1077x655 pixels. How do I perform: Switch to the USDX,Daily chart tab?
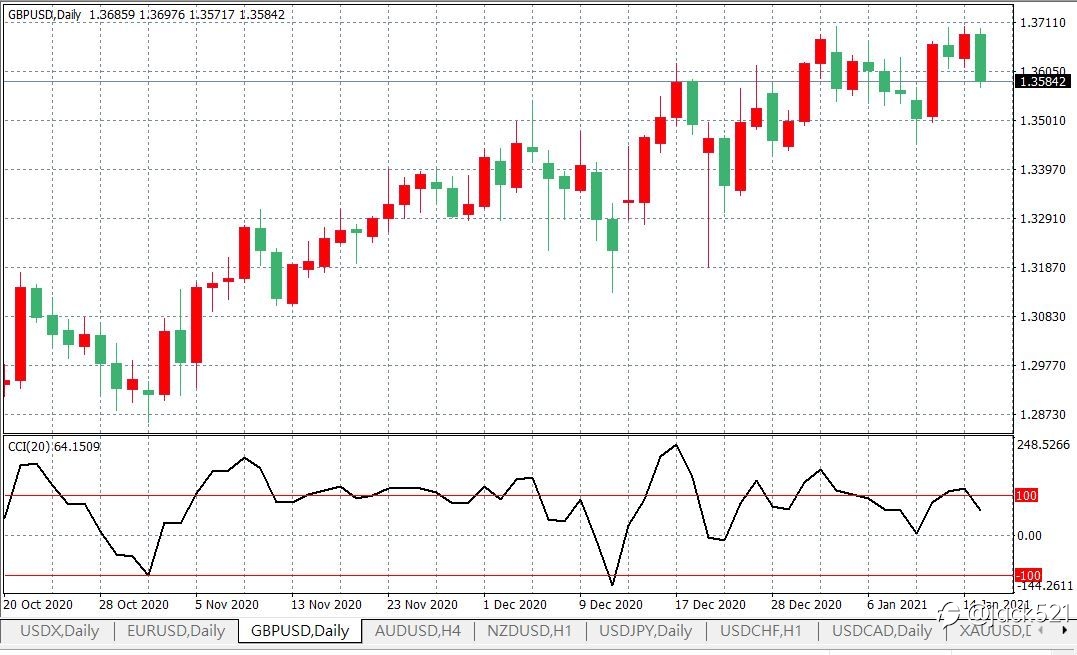click(x=59, y=630)
